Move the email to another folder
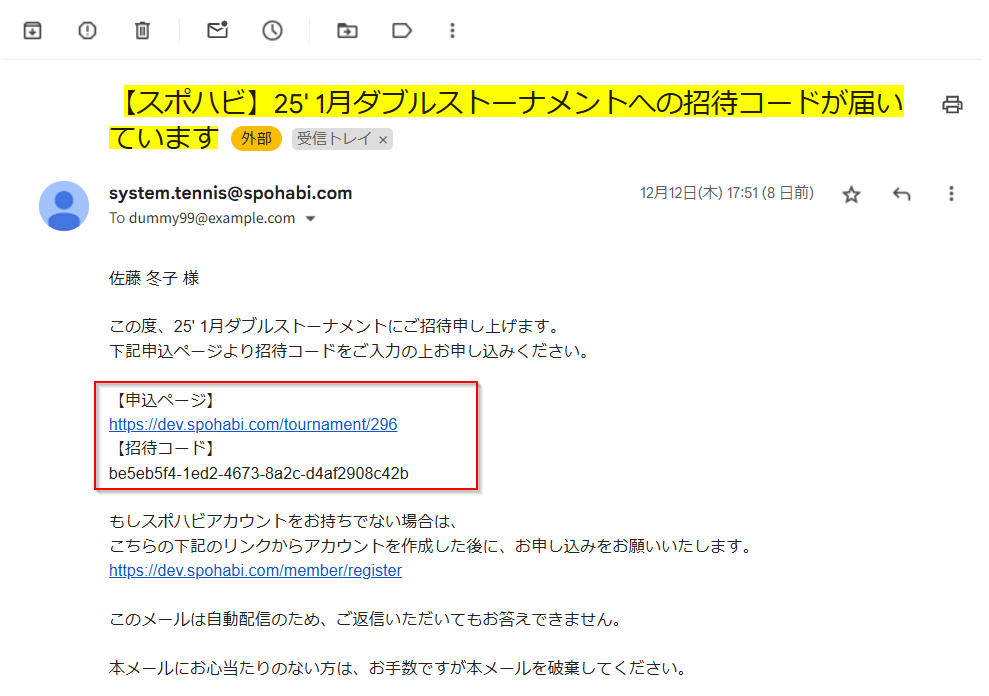Screen dimensions: 989x696 click(x=347, y=30)
